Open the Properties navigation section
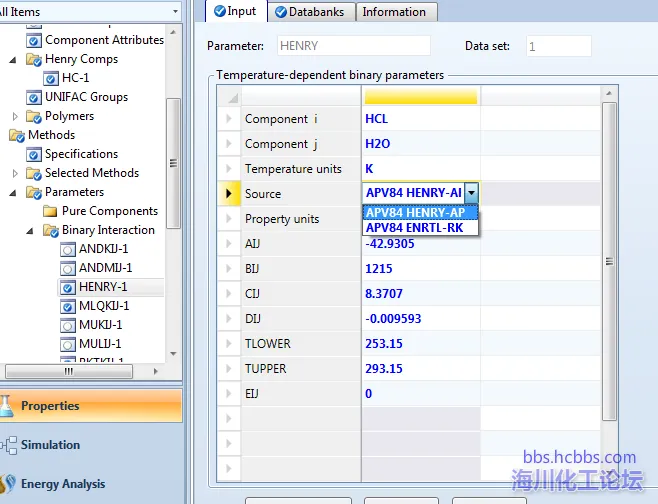 (91, 406)
